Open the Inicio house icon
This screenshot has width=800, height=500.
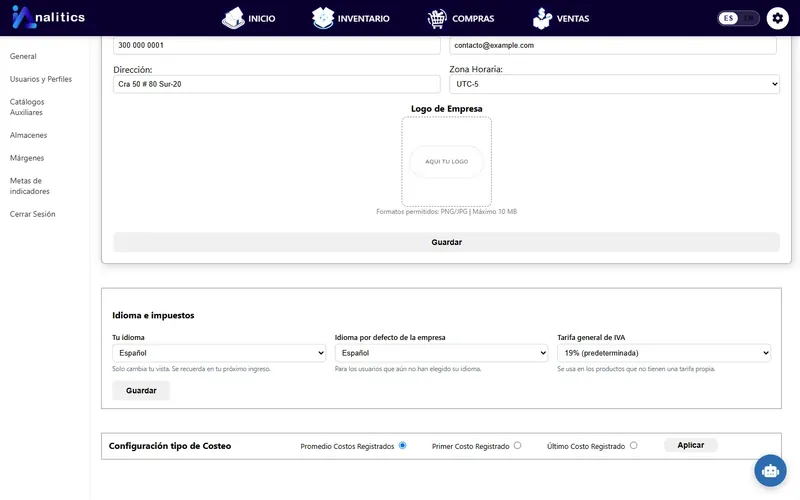coord(233,18)
